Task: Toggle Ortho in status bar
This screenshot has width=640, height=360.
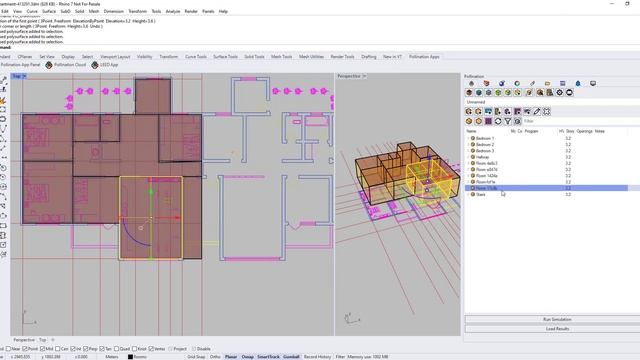Action: click(215, 357)
